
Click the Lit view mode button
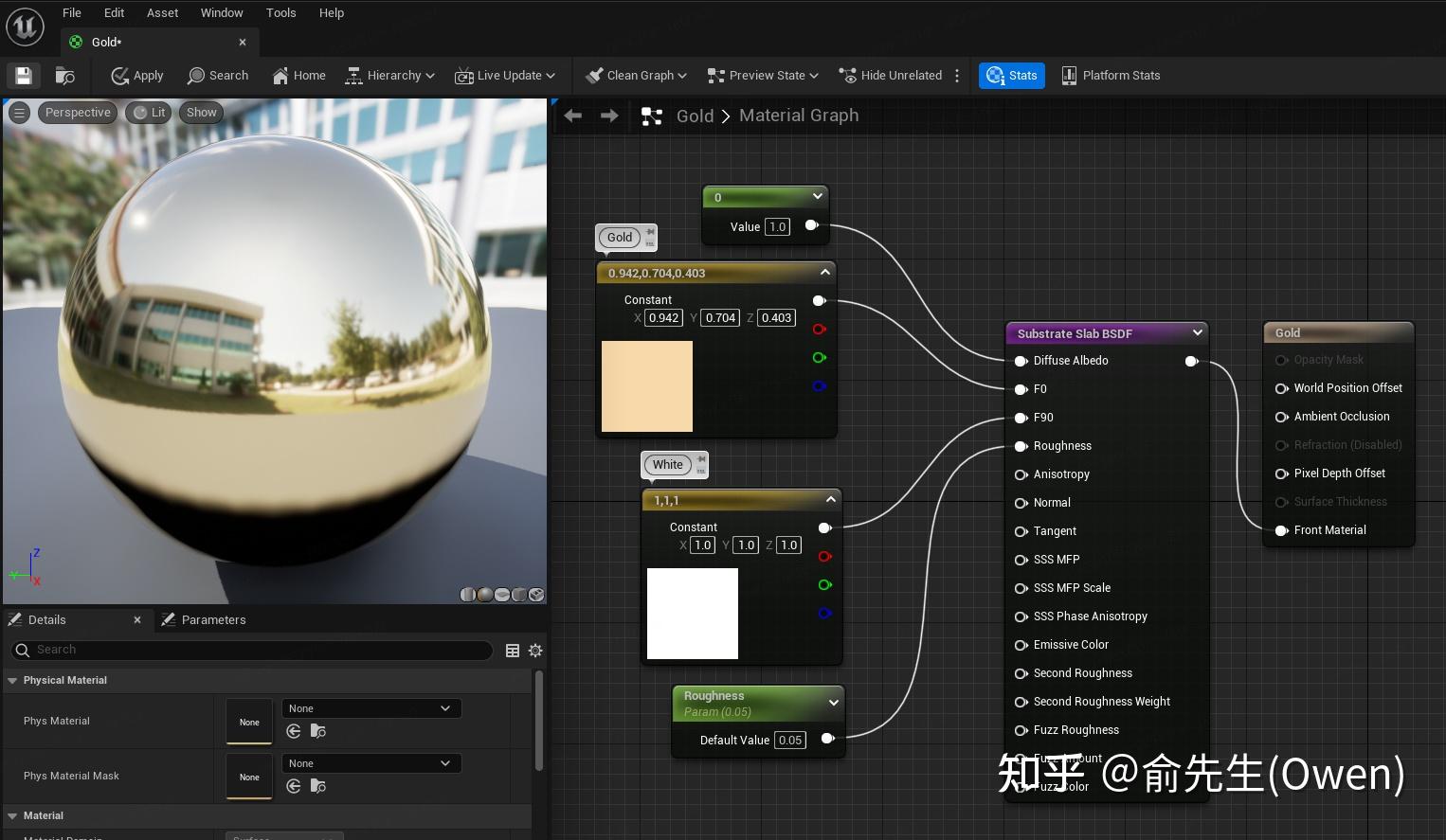point(149,113)
